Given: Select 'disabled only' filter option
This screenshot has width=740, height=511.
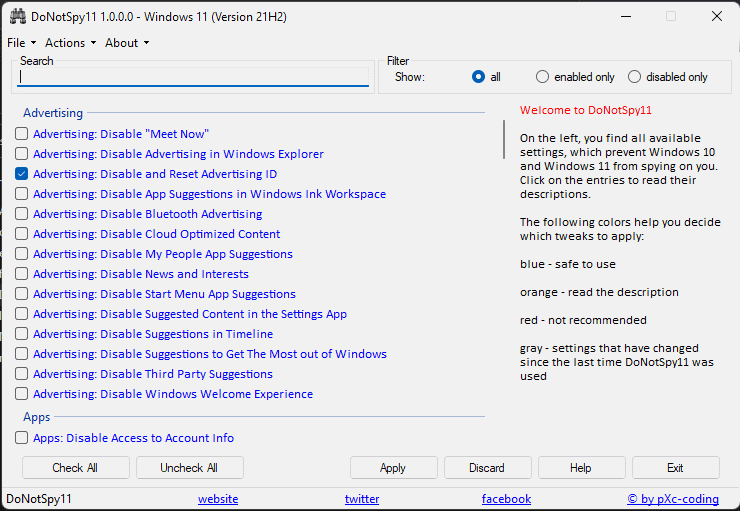Looking at the screenshot, I should (634, 77).
